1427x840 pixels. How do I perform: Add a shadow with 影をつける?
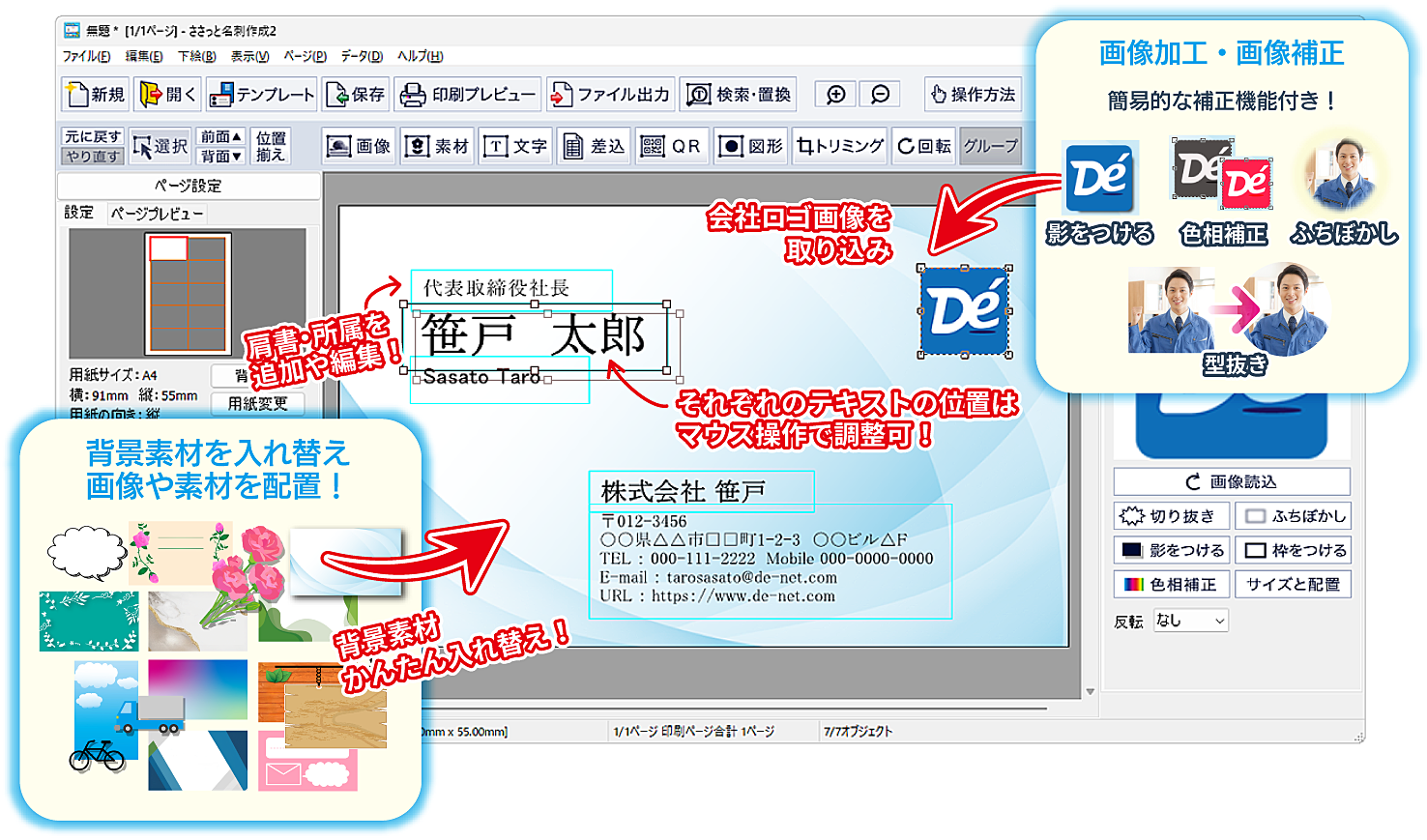coord(1172,550)
